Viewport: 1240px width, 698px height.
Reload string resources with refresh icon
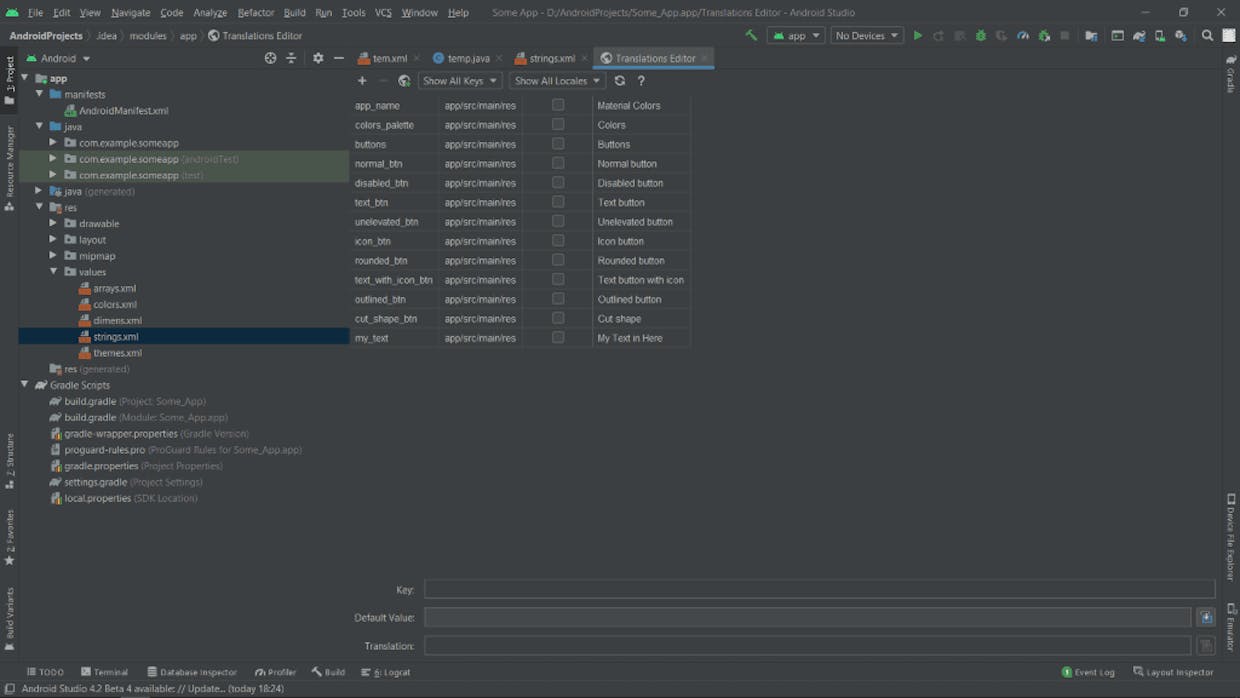point(620,81)
